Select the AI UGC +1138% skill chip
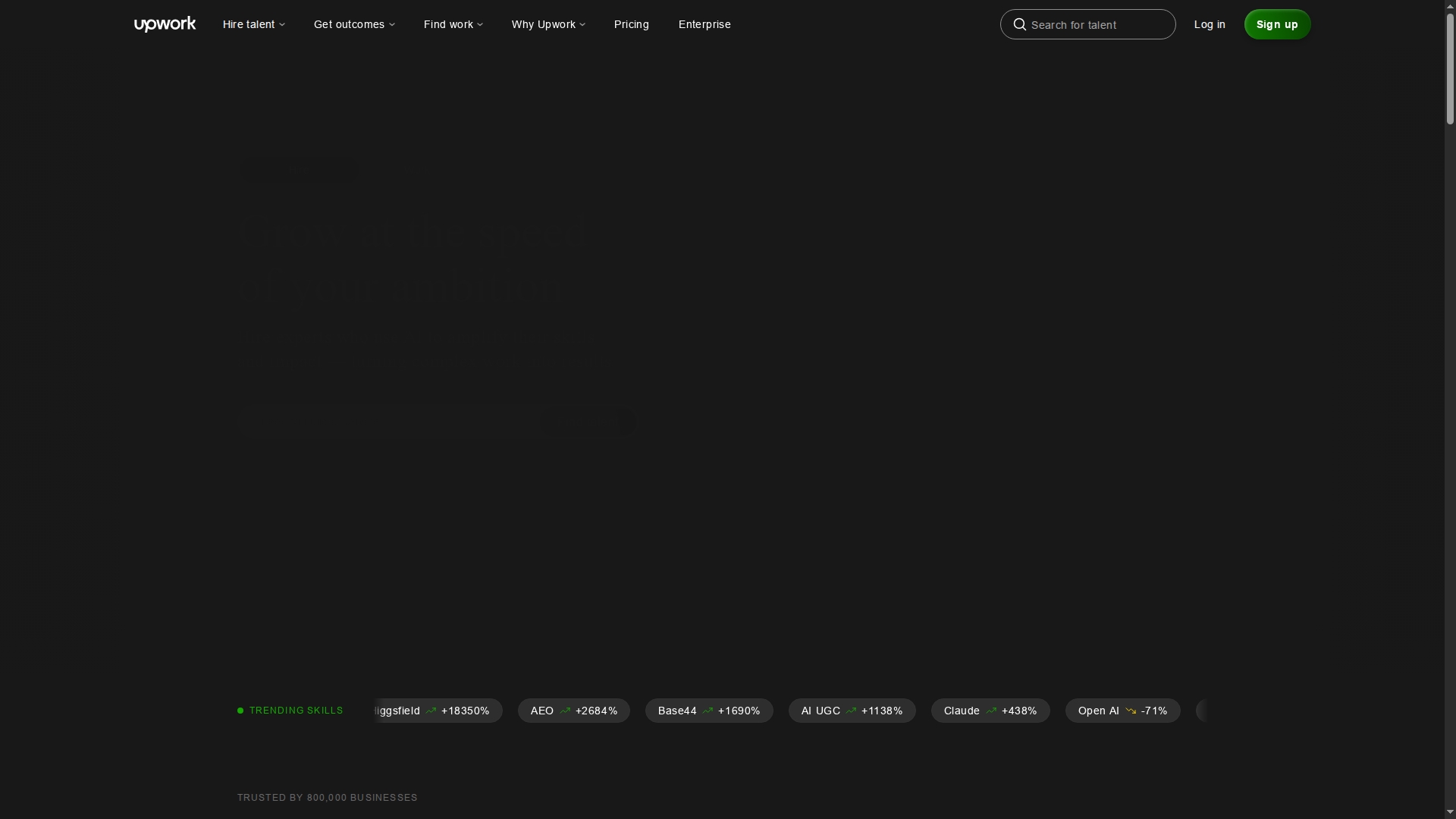This screenshot has width=1456, height=819. point(852,711)
